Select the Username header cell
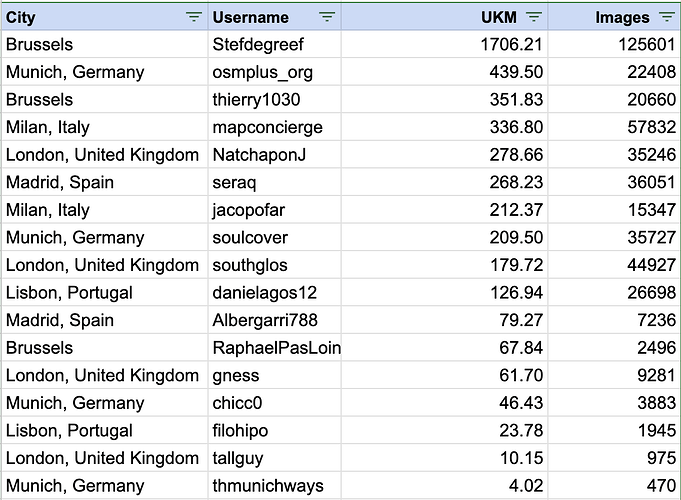681x500 pixels. [x=274, y=17]
